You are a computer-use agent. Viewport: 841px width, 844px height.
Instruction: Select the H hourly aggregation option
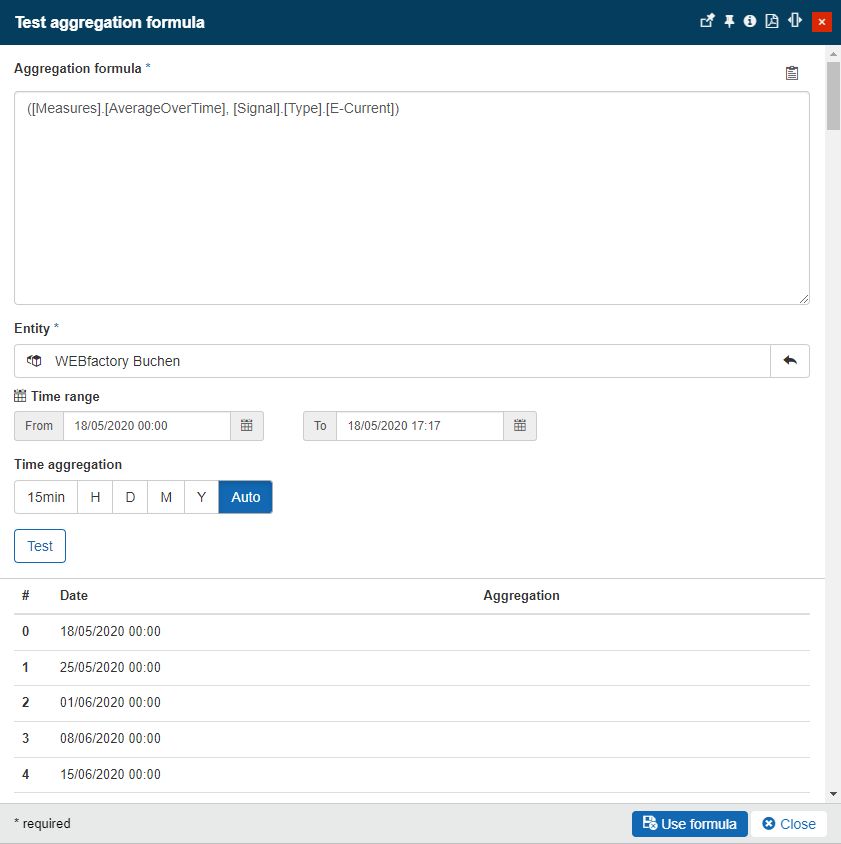(95, 497)
